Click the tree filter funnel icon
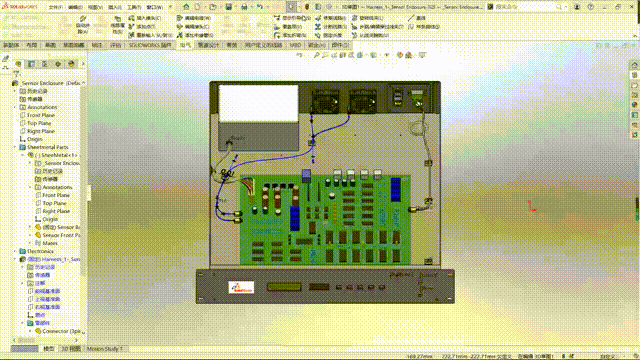The width and height of the screenshot is (640, 360). click(x=16, y=74)
